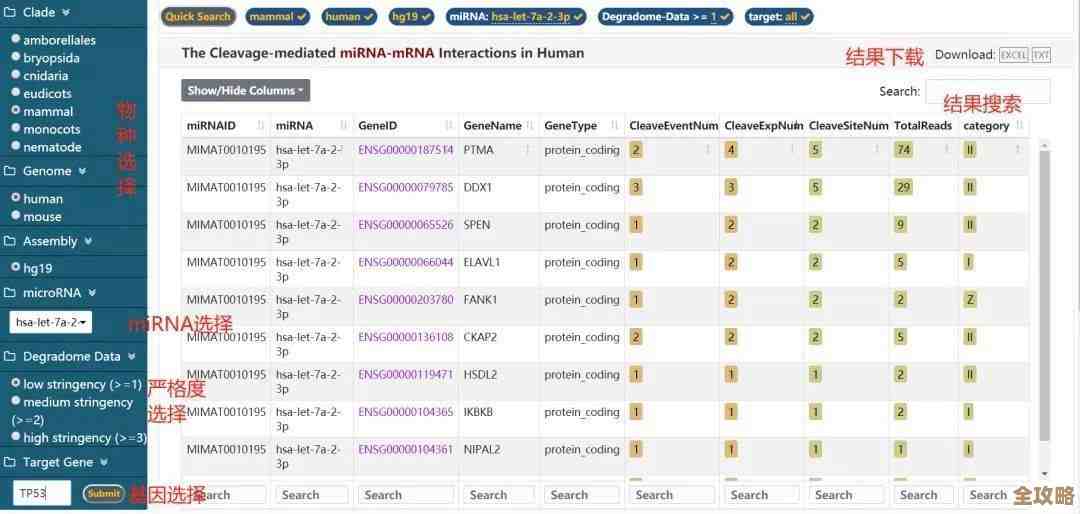Click the table vertical scrollbar

click(x=1045, y=300)
